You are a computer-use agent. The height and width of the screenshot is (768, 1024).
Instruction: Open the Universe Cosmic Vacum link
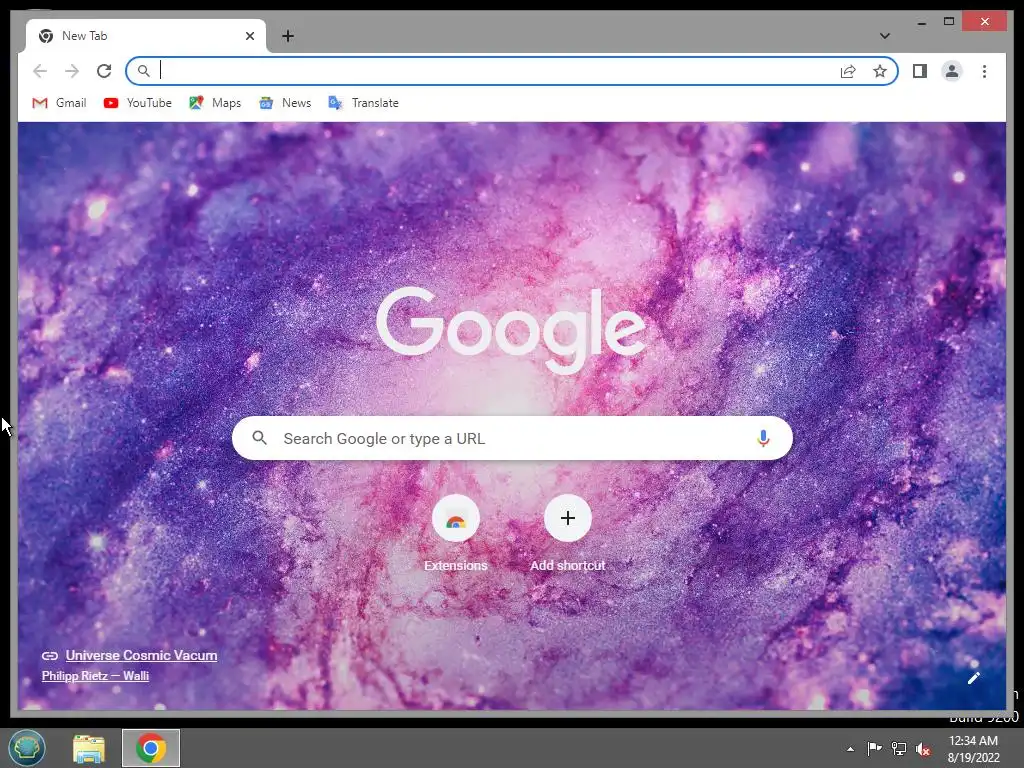pos(141,655)
